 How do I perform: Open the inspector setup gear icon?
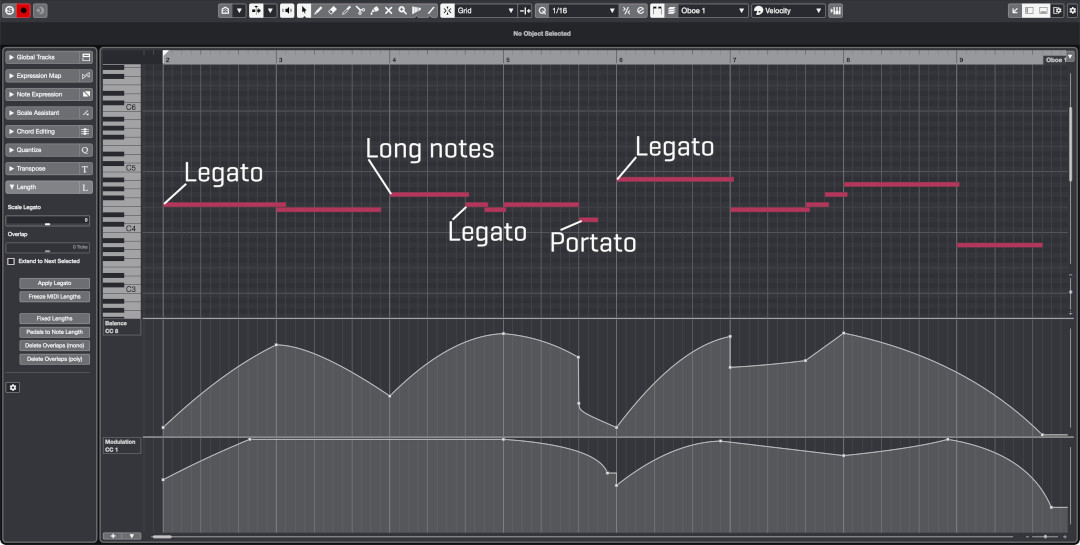pyautogui.click(x=12, y=388)
